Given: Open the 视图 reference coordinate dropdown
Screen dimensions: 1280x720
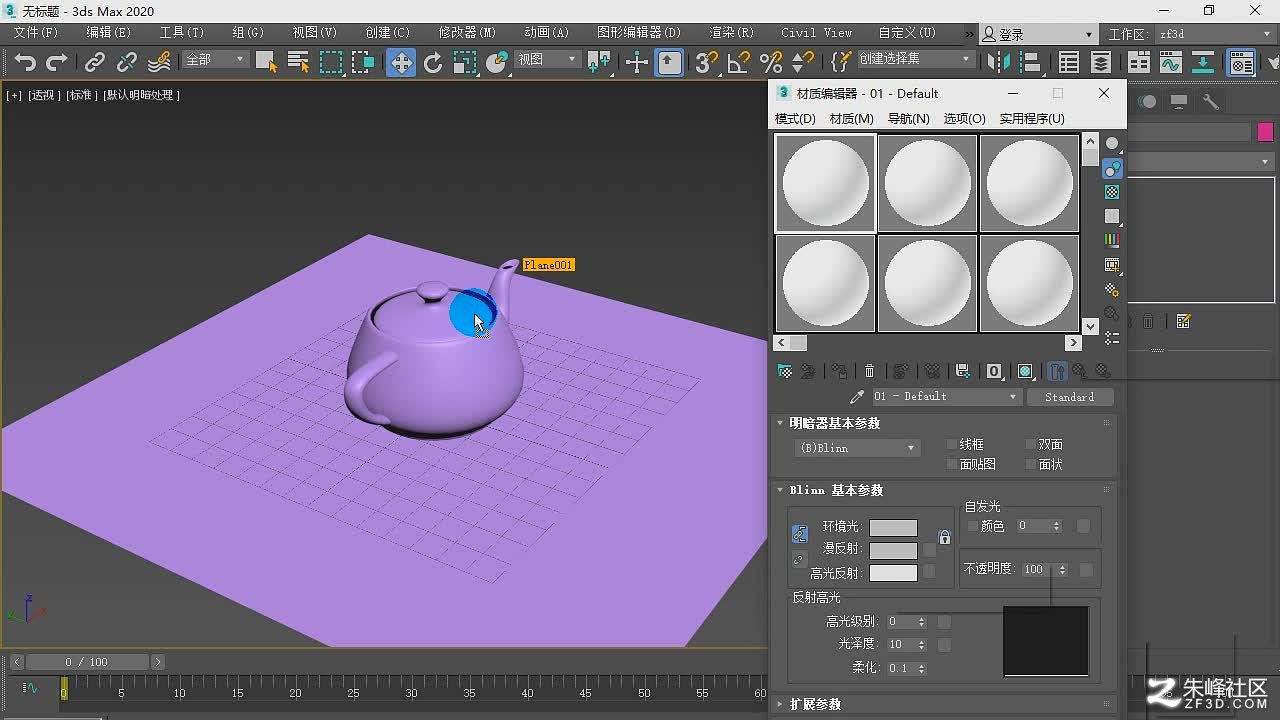Looking at the screenshot, I should (x=547, y=60).
